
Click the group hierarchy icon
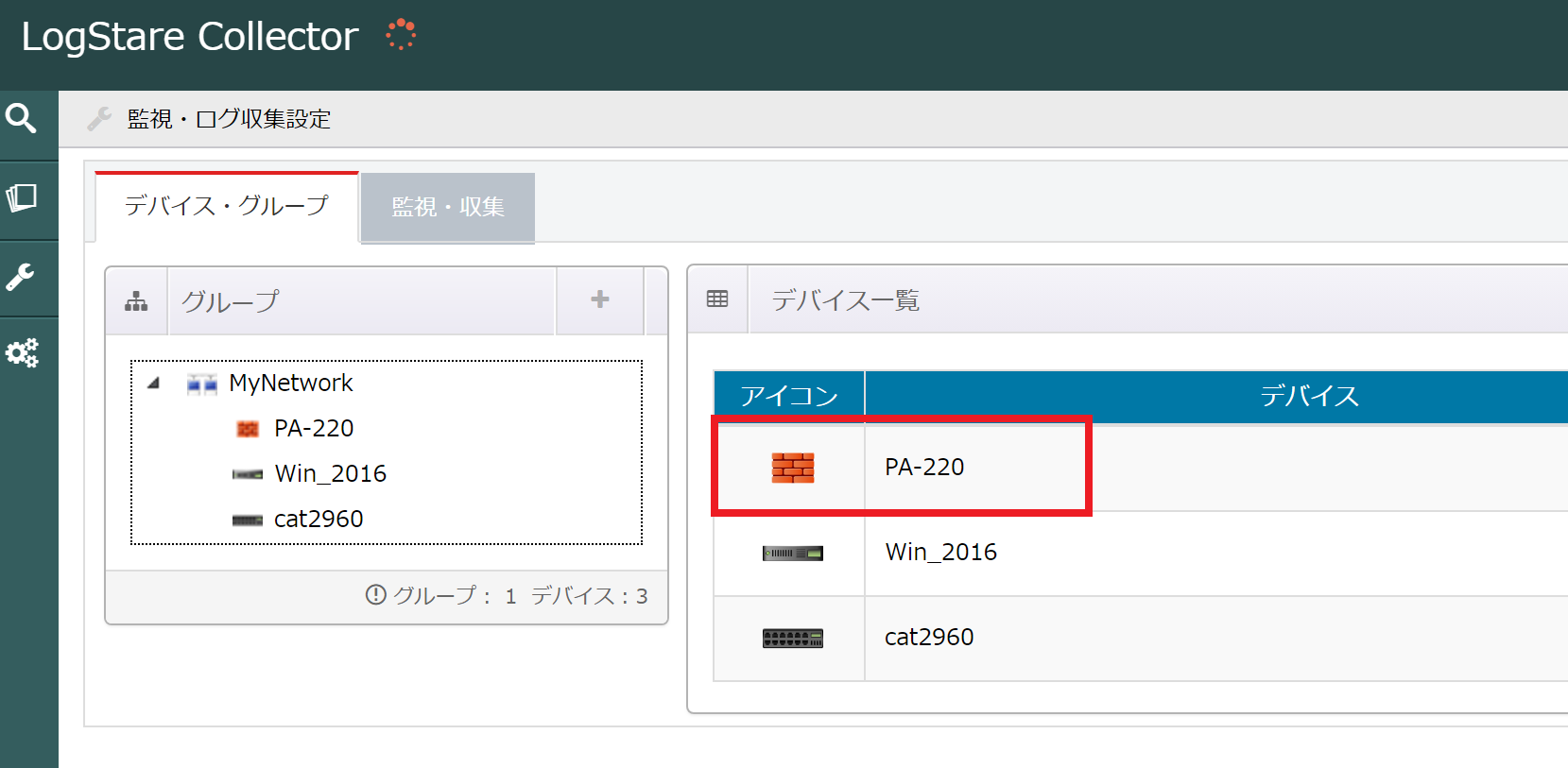[136, 301]
